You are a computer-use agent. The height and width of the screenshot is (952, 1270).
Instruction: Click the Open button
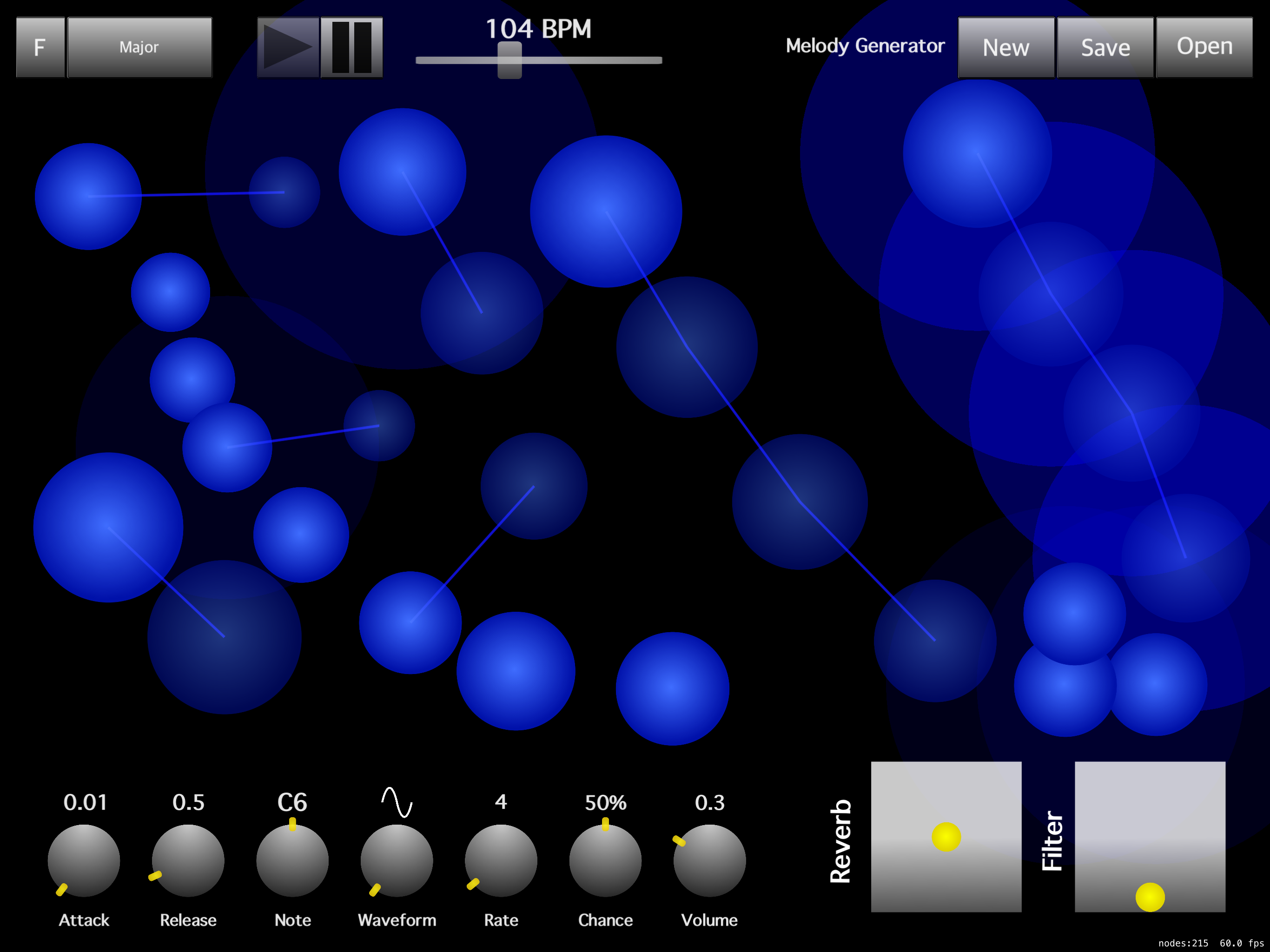(1204, 47)
